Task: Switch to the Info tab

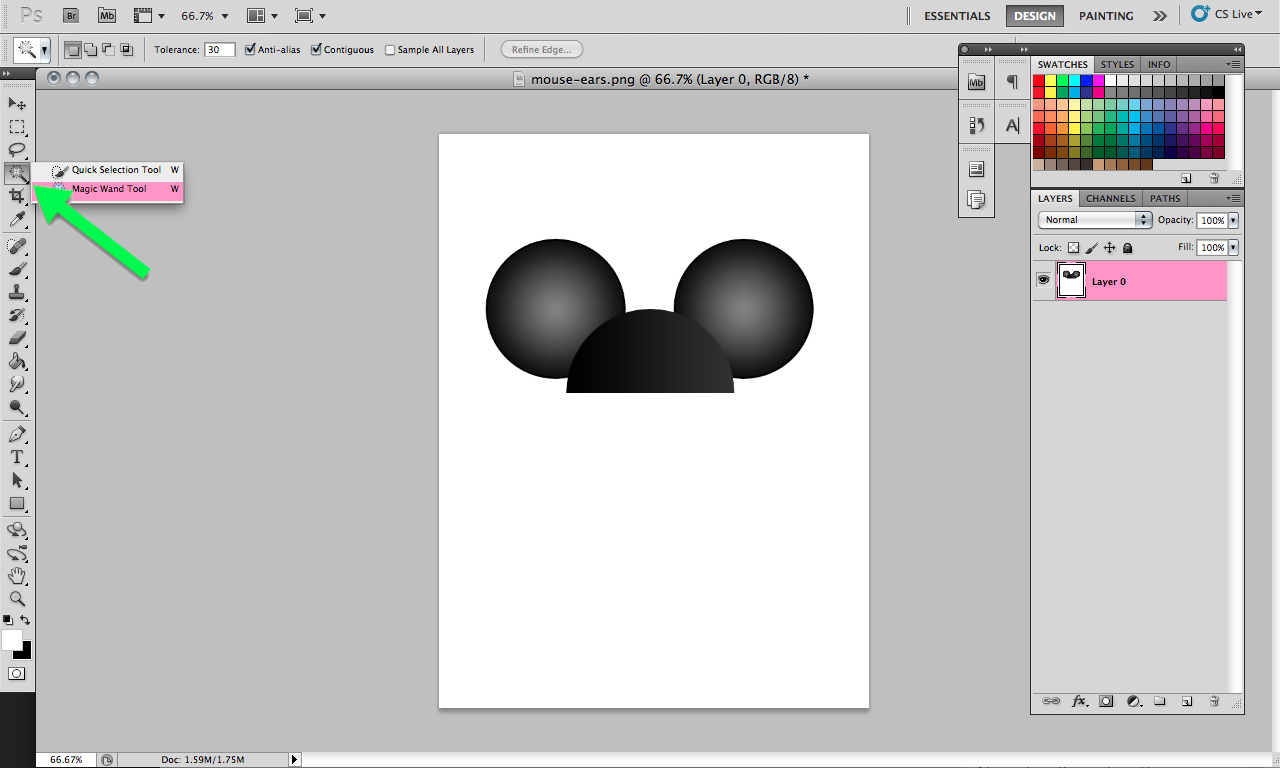Action: coord(1159,64)
